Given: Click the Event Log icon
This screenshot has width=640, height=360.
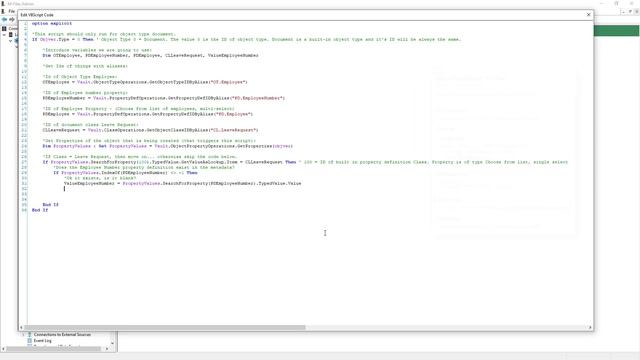Looking at the screenshot, I should 29,340.
